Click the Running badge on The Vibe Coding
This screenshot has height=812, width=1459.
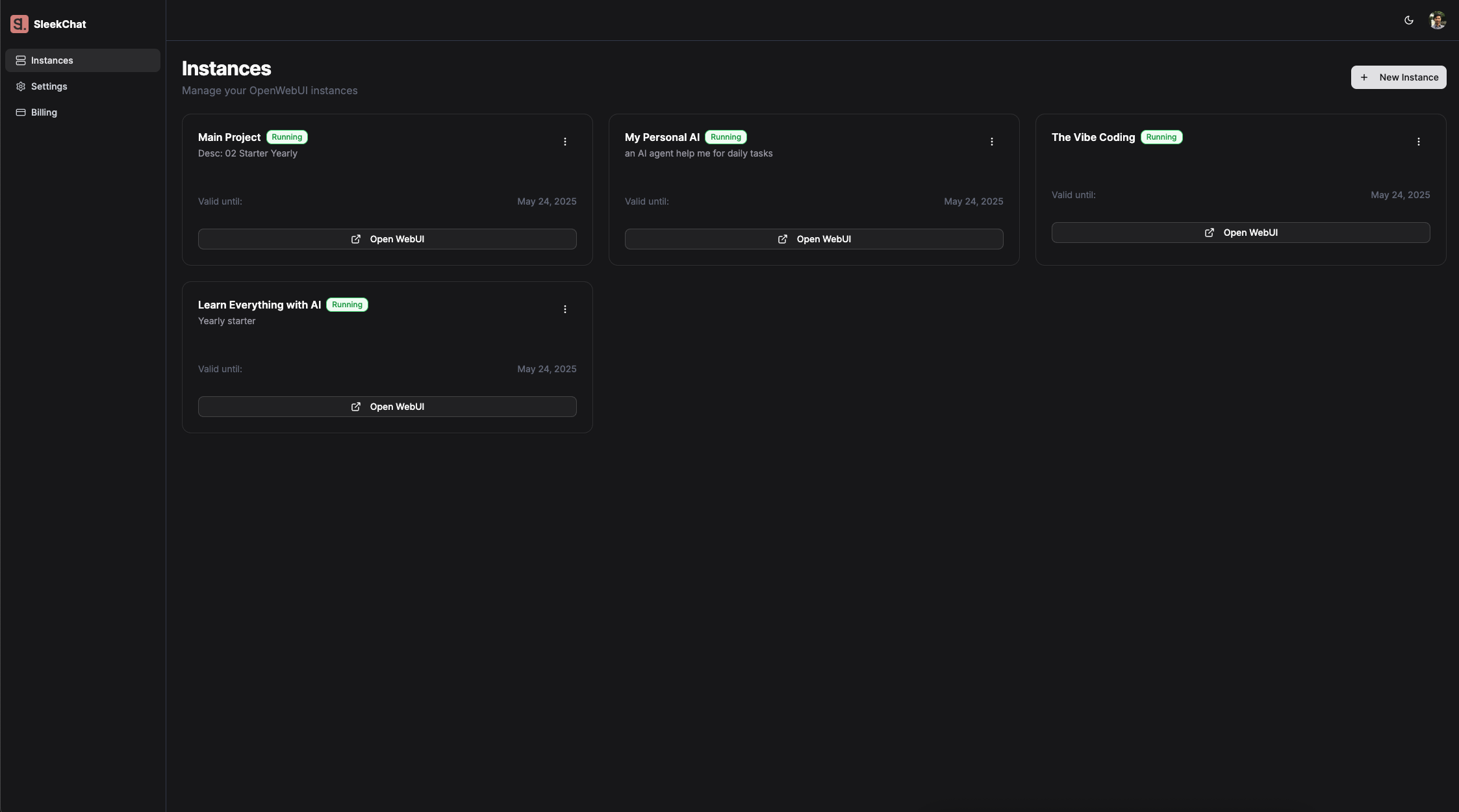click(1161, 137)
